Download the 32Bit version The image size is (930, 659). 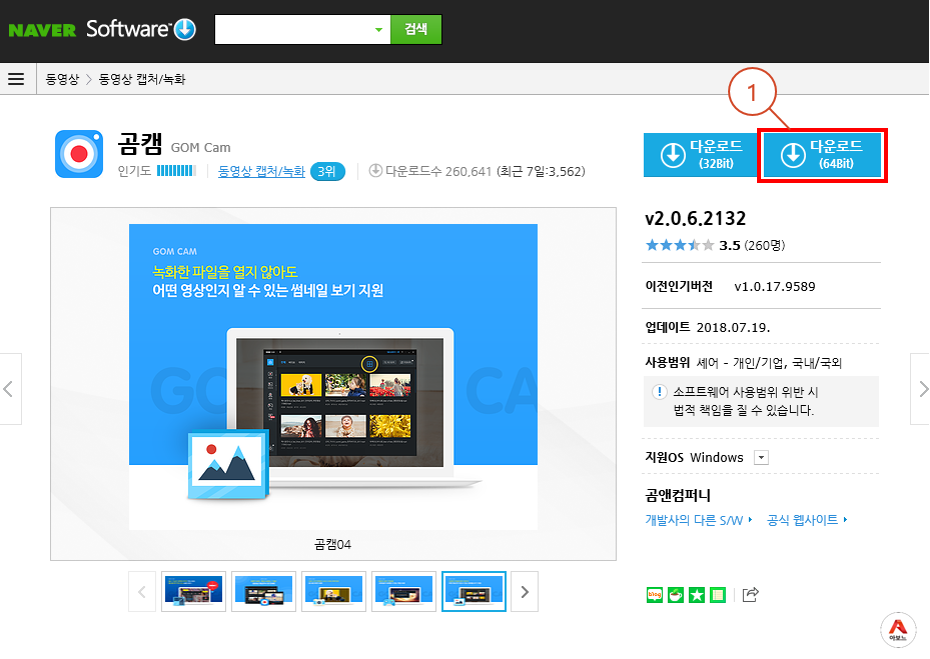click(x=701, y=154)
